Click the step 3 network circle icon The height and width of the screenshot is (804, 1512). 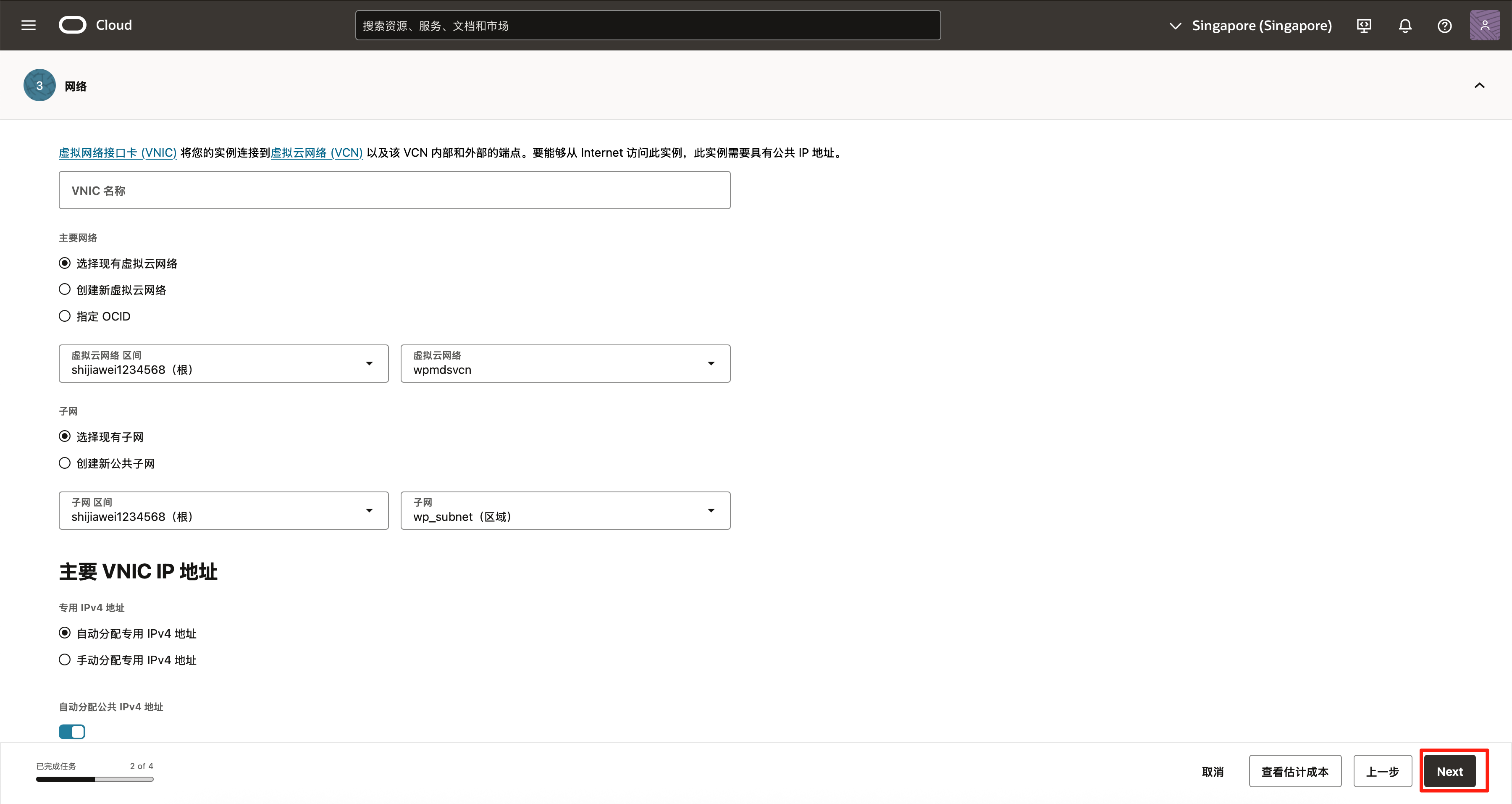pyautogui.click(x=39, y=86)
